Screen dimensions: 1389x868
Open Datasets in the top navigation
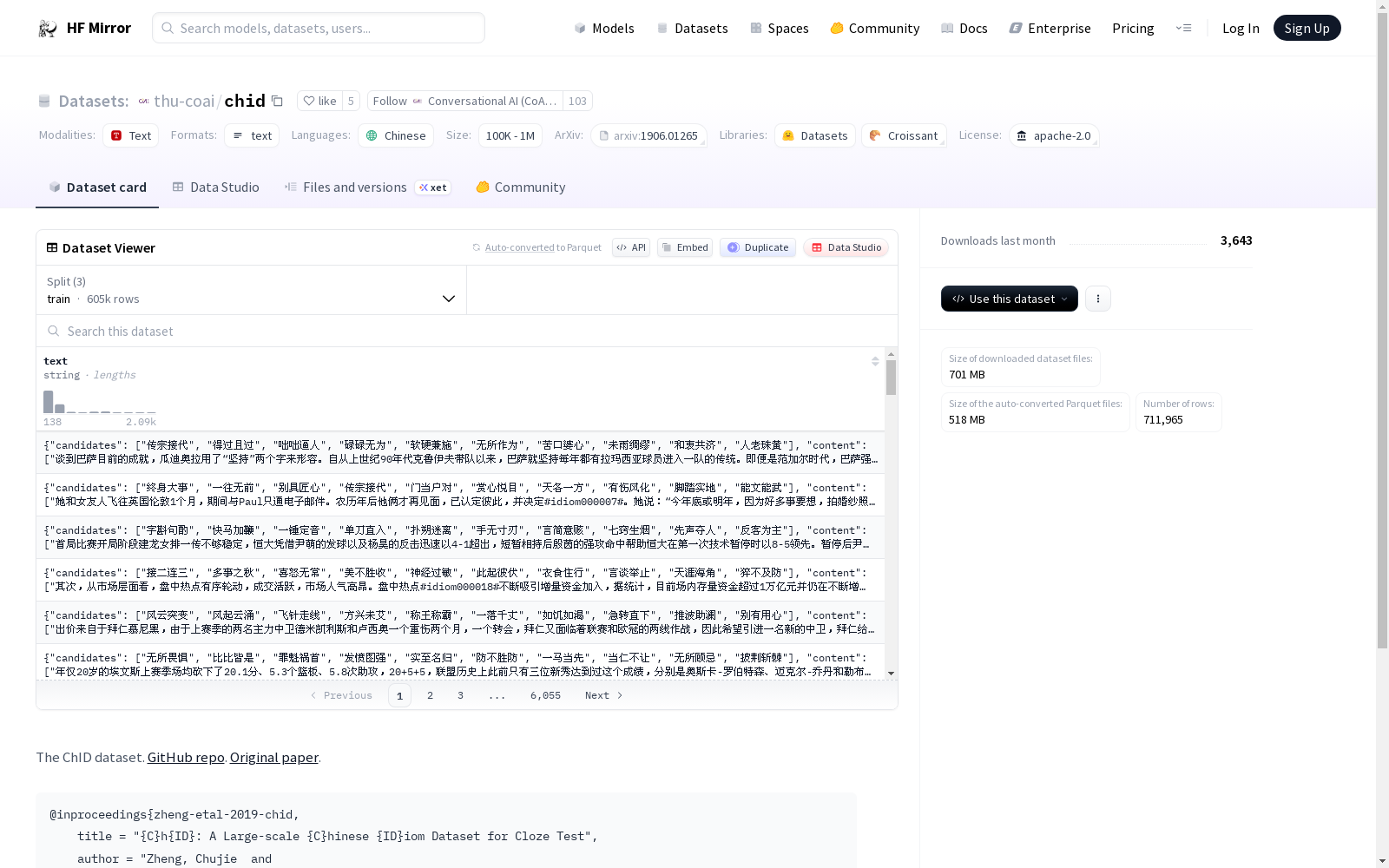(x=692, y=29)
